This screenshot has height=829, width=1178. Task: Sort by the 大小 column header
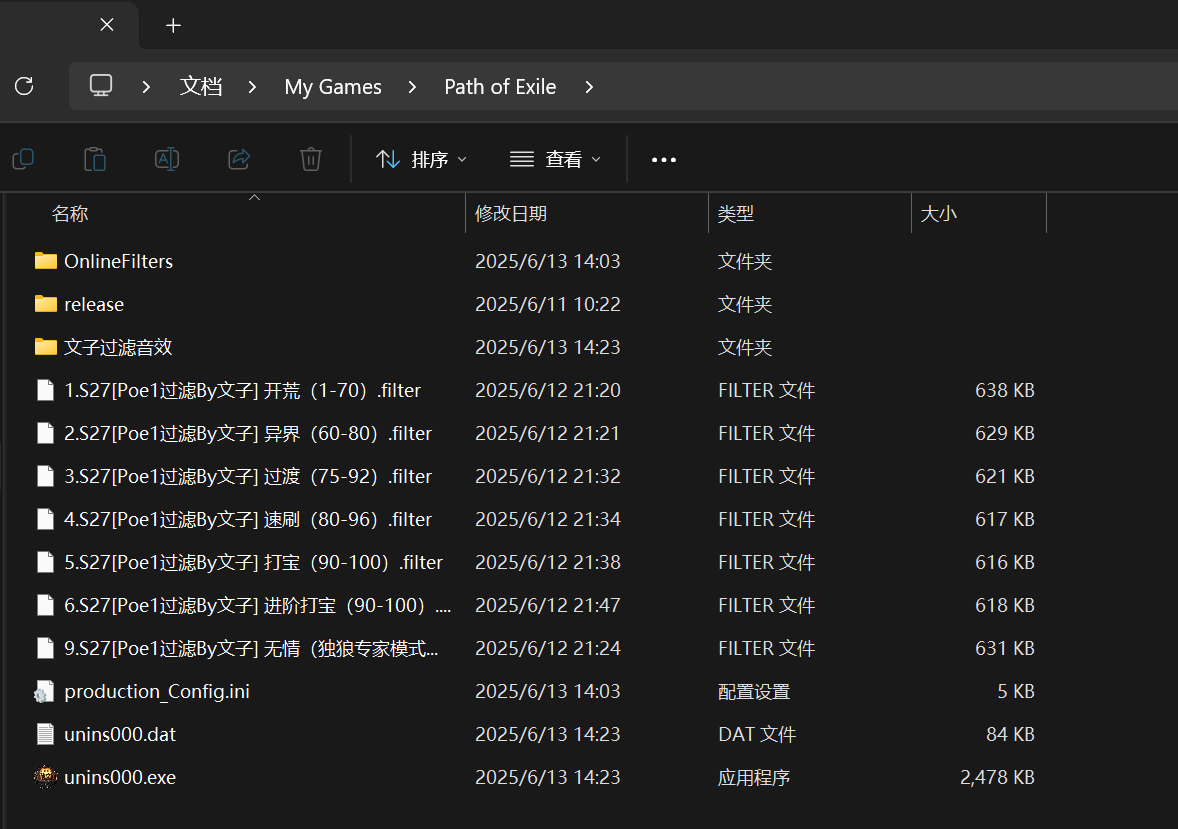click(938, 214)
